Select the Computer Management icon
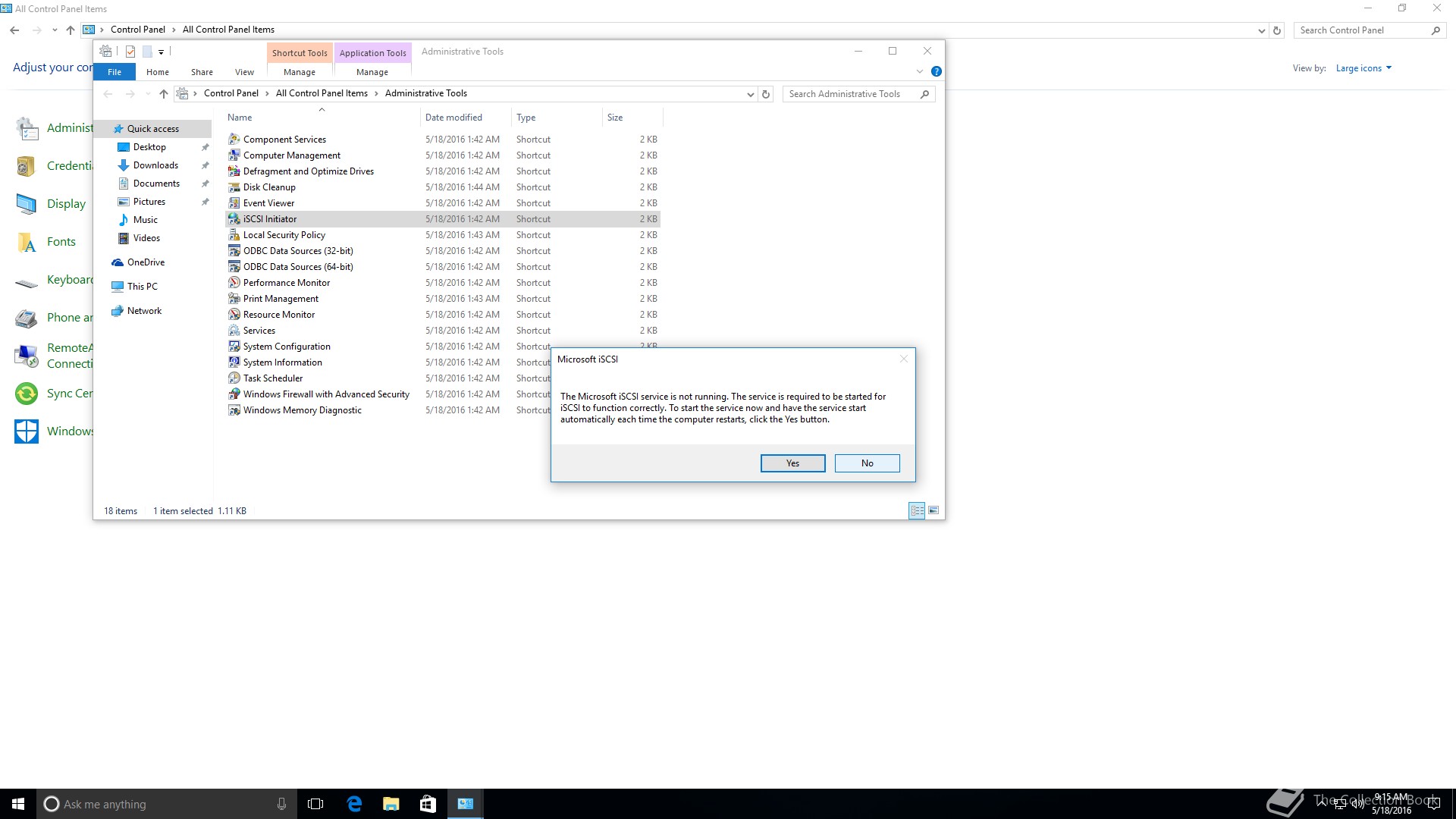The width and height of the screenshot is (1456, 819). tap(234, 155)
